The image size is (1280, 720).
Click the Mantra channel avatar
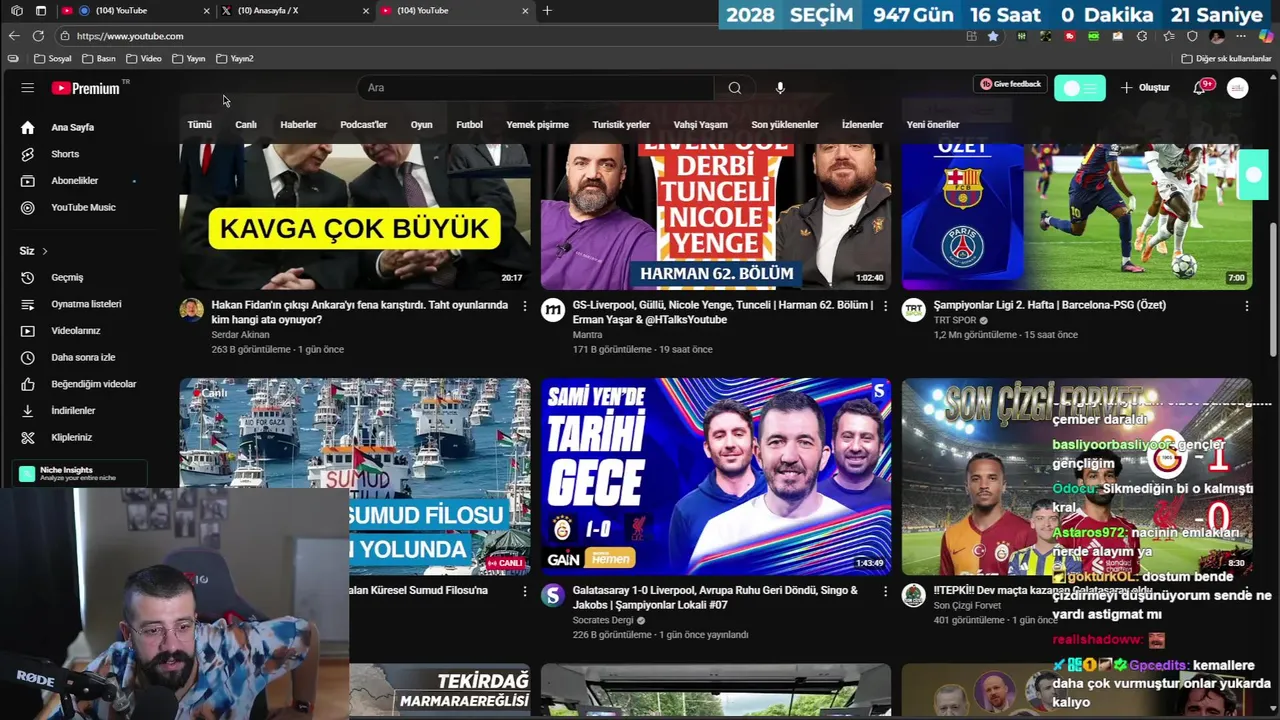point(553,310)
